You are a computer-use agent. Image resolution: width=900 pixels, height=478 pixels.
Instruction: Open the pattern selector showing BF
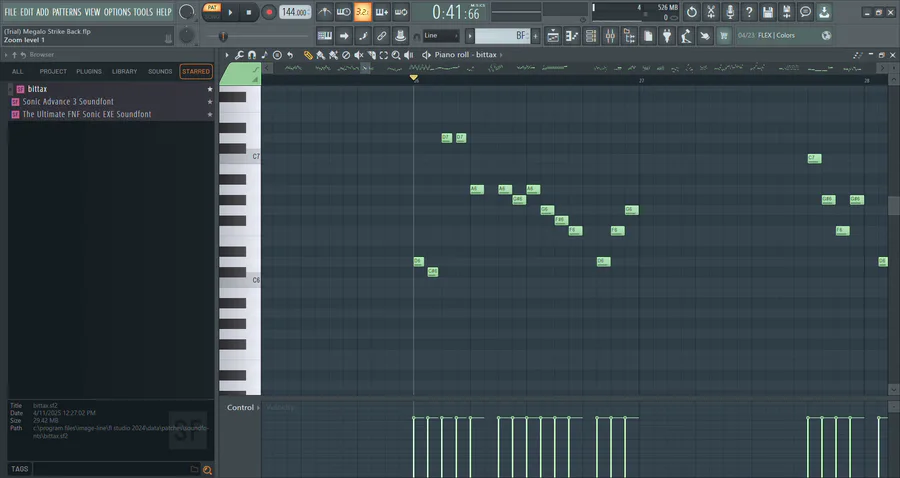tap(502, 36)
